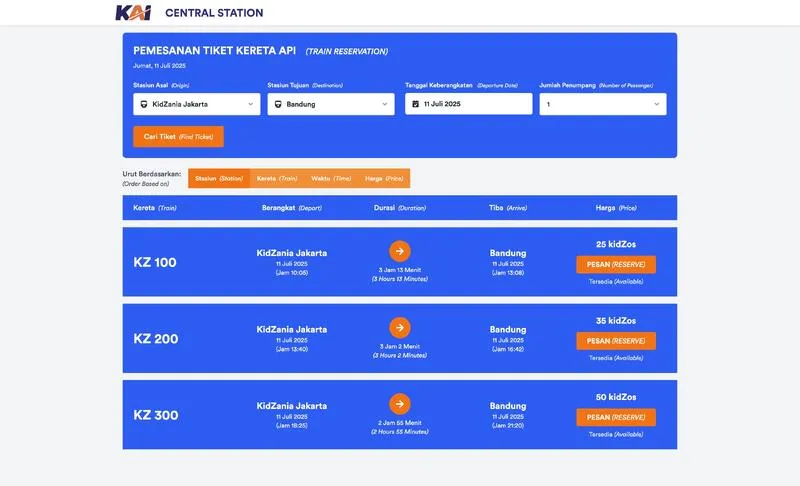The width and height of the screenshot is (800, 486).
Task: Click the KZ 100 train name
Action: coord(155,262)
